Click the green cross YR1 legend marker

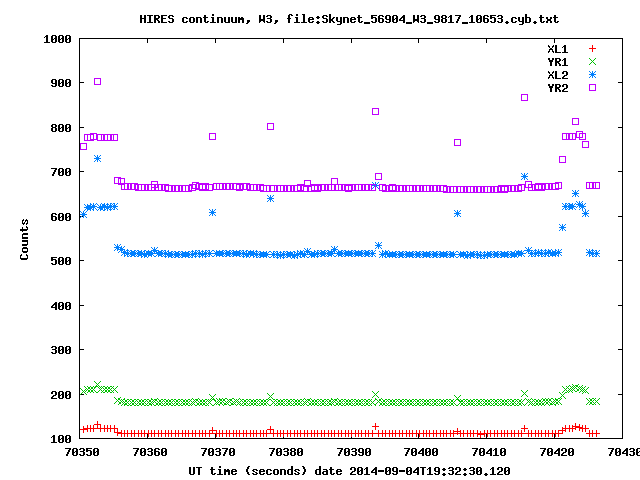coord(592,62)
